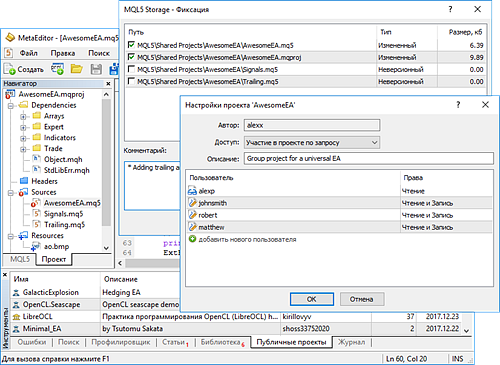
Task: Click the Navigator scrollbar up arrow
Action: pos(106,94)
